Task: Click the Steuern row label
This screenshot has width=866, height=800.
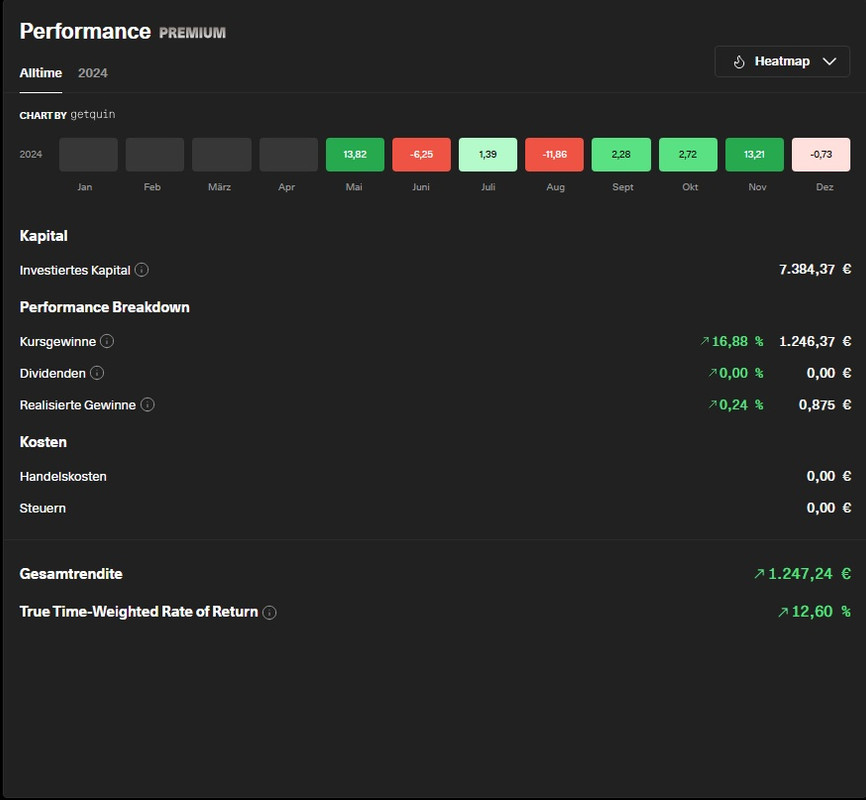Action: click(x=43, y=508)
